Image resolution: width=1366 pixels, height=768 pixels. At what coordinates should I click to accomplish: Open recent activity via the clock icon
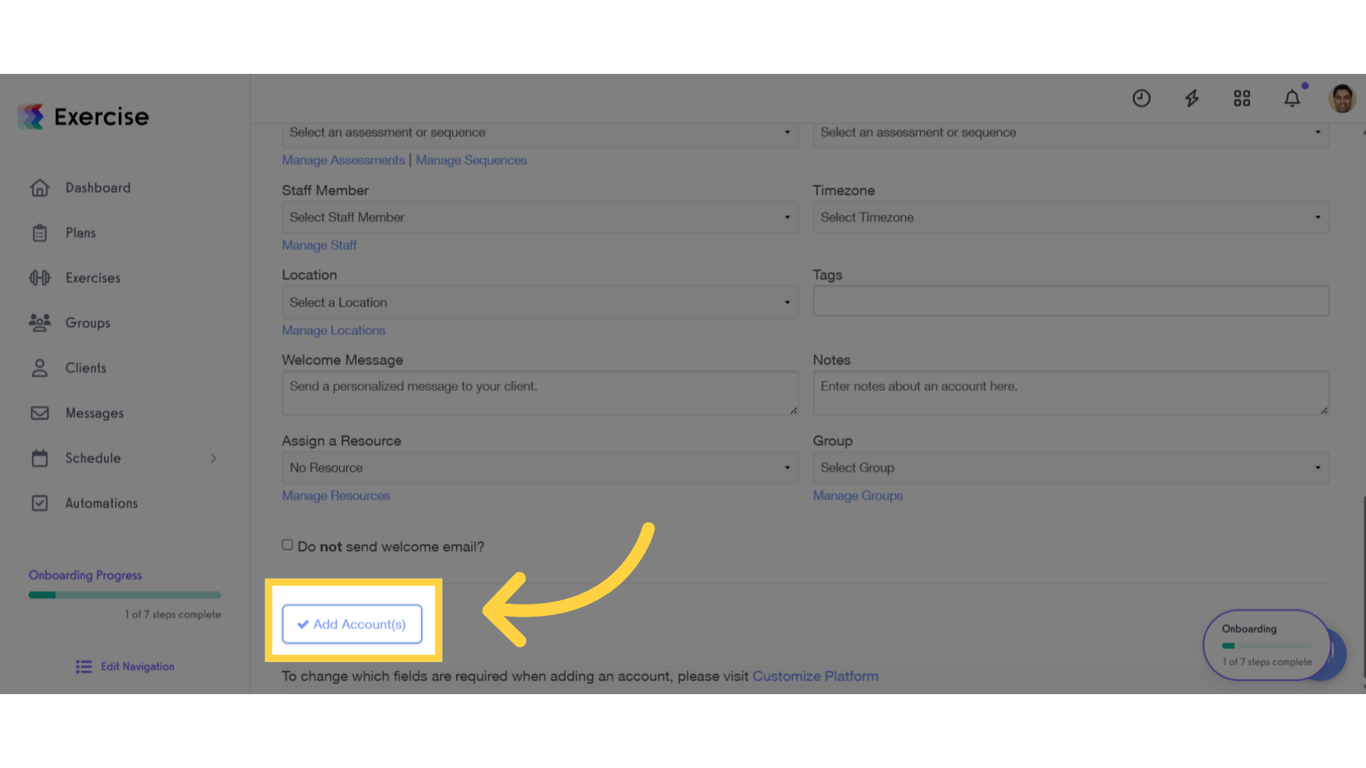point(1141,98)
